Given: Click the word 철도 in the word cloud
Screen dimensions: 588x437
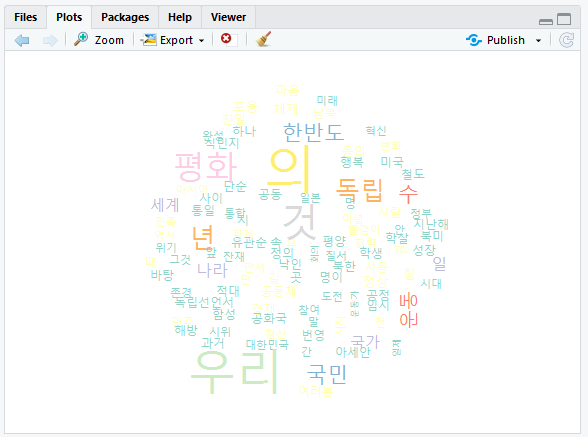Looking at the screenshot, I should point(413,174).
